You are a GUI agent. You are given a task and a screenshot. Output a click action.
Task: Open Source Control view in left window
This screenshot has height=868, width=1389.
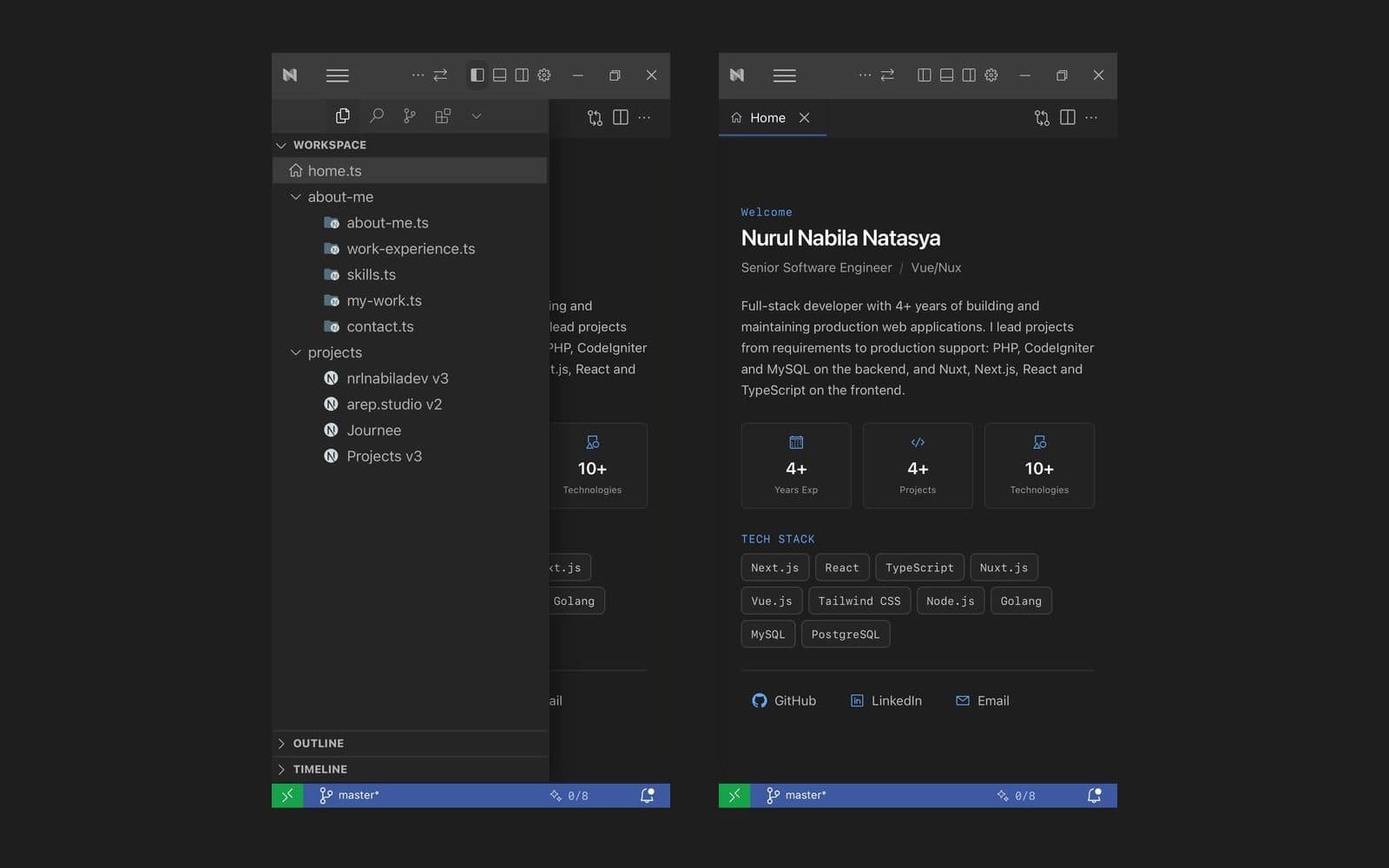pos(410,115)
